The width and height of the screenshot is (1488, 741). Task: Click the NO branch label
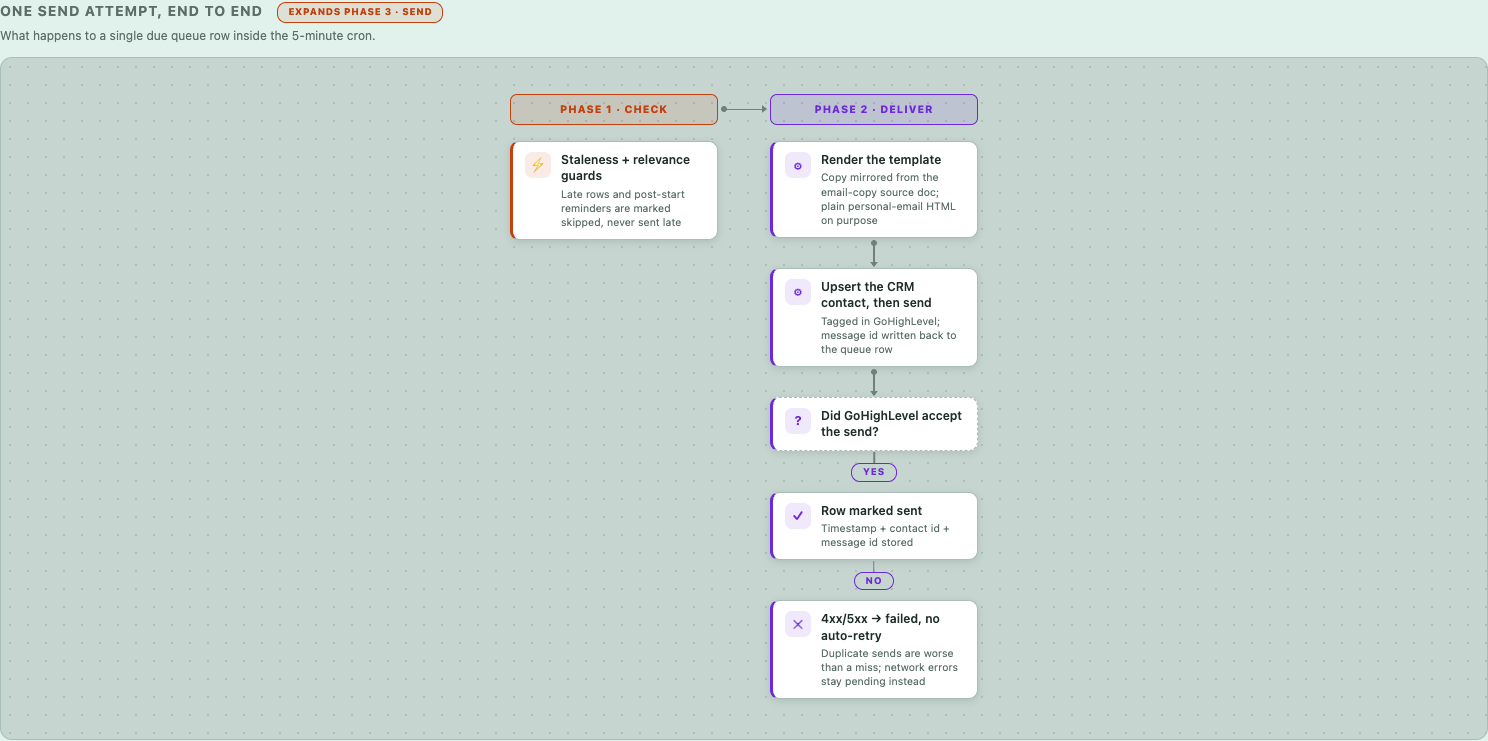coord(874,580)
